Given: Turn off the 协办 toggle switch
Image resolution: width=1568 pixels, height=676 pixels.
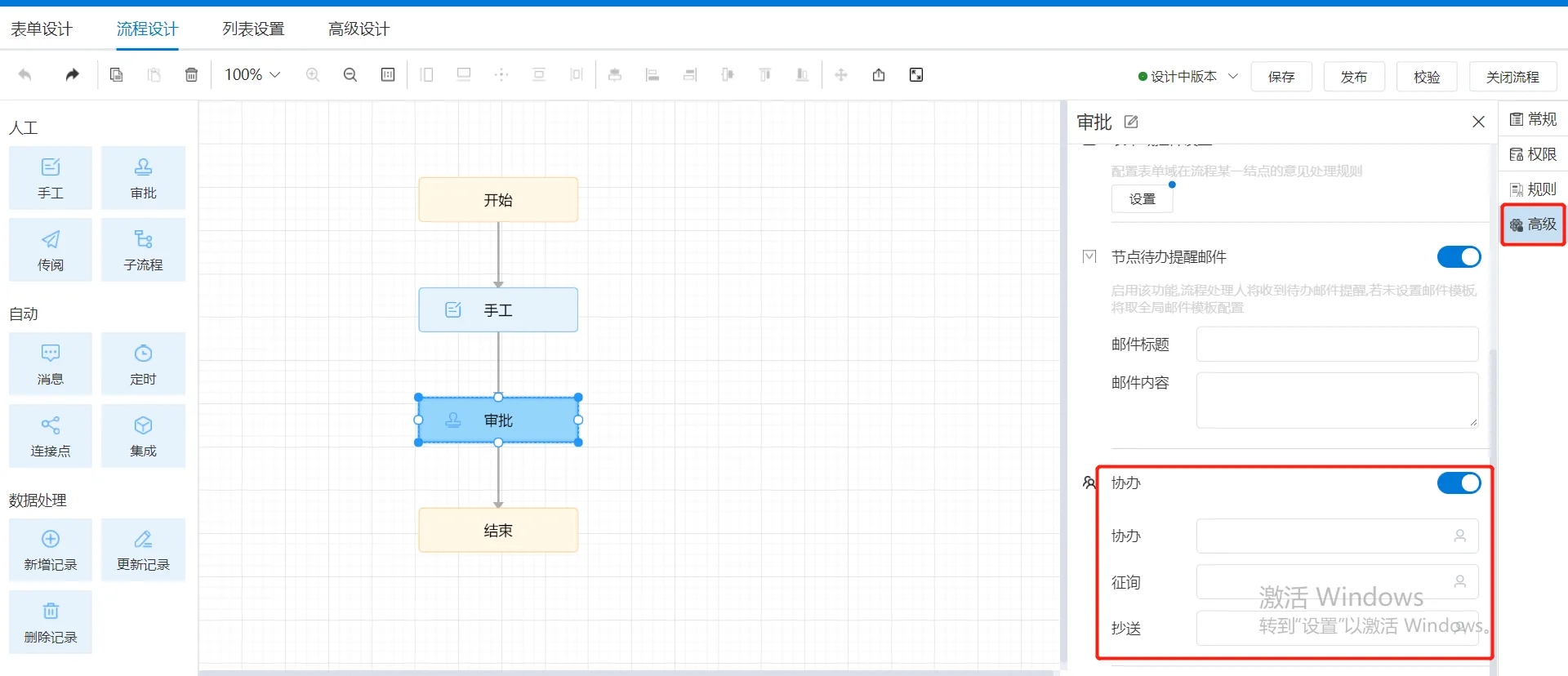Looking at the screenshot, I should [1459, 483].
